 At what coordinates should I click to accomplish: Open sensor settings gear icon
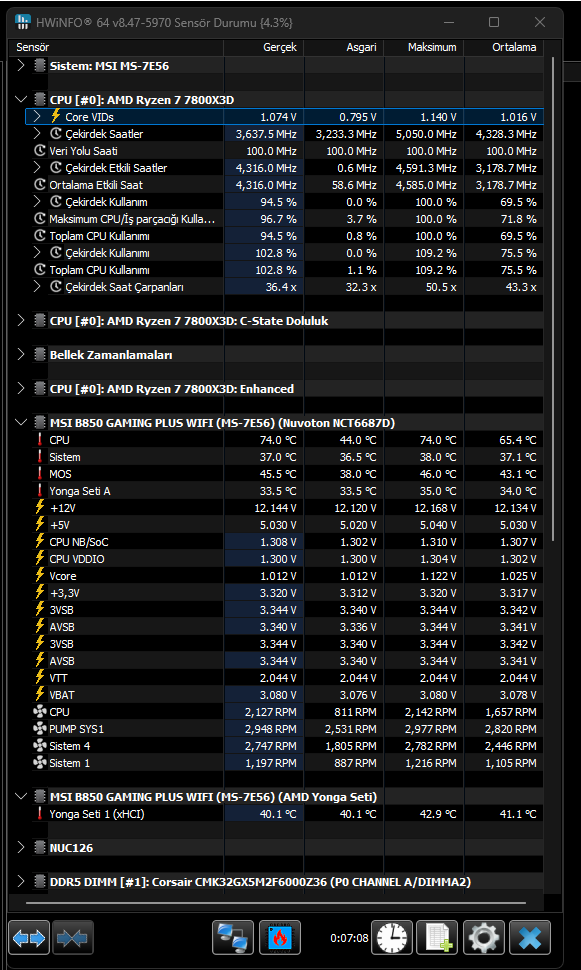[484, 938]
